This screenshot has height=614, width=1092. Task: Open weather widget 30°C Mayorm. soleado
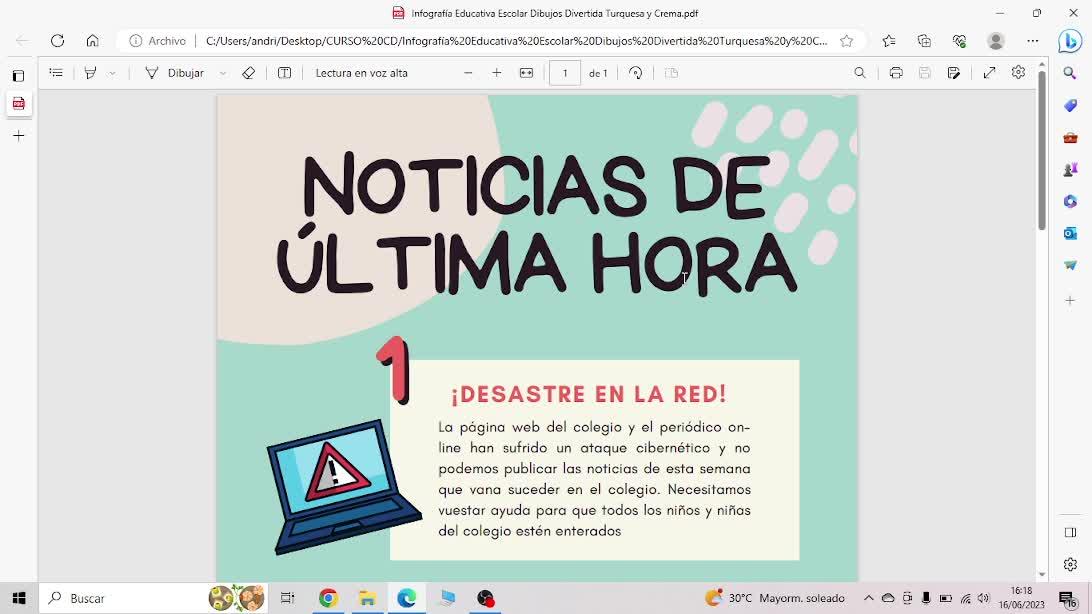coord(774,598)
